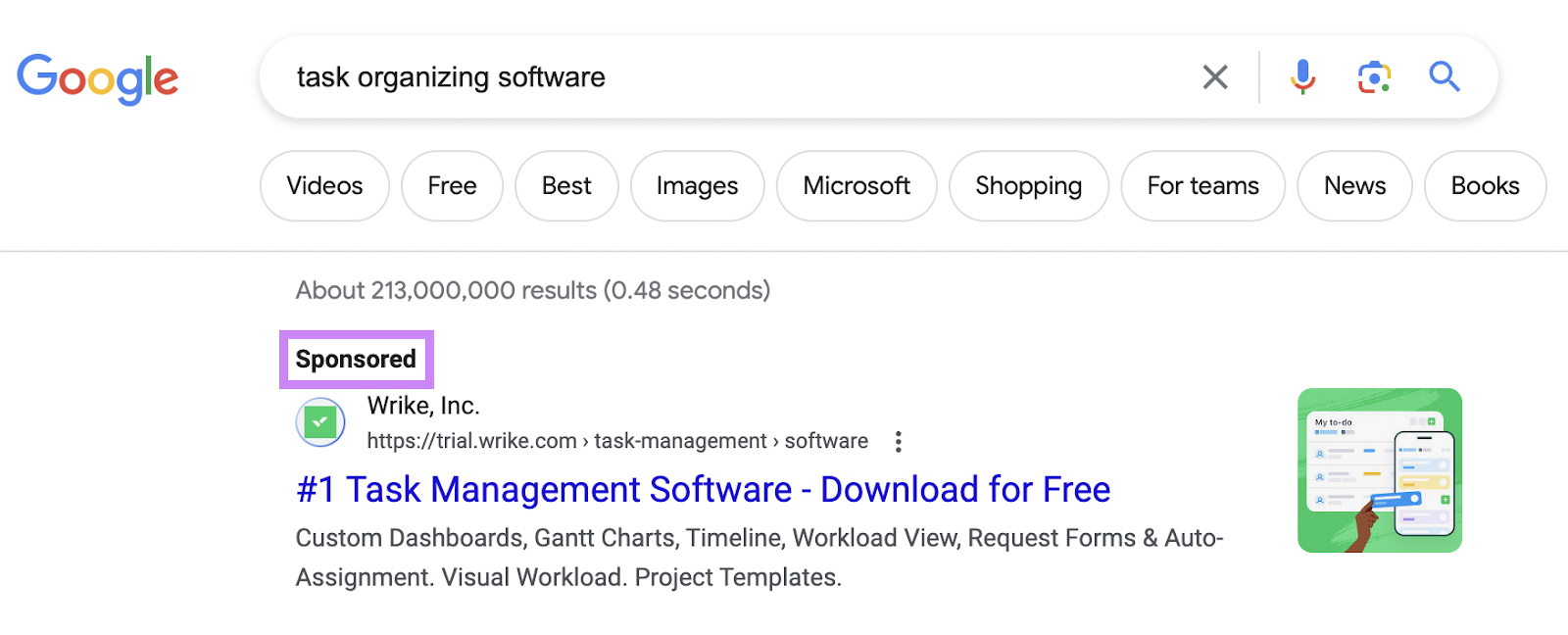The image size is (1568, 635).
Task: Open the Shopping results tab
Action: [x=1028, y=186]
